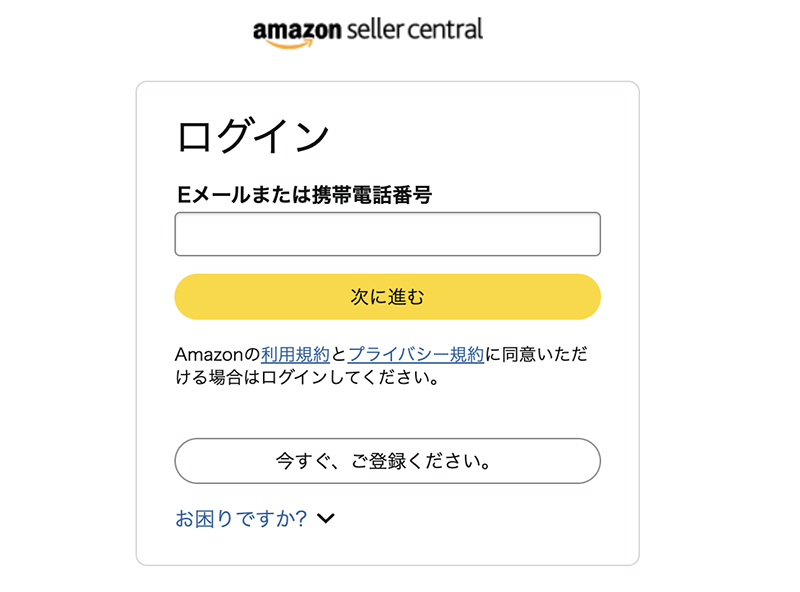Click the 'Amazonの' text before the 利用規約 link
Screen dimensions: 800x592
218,354
